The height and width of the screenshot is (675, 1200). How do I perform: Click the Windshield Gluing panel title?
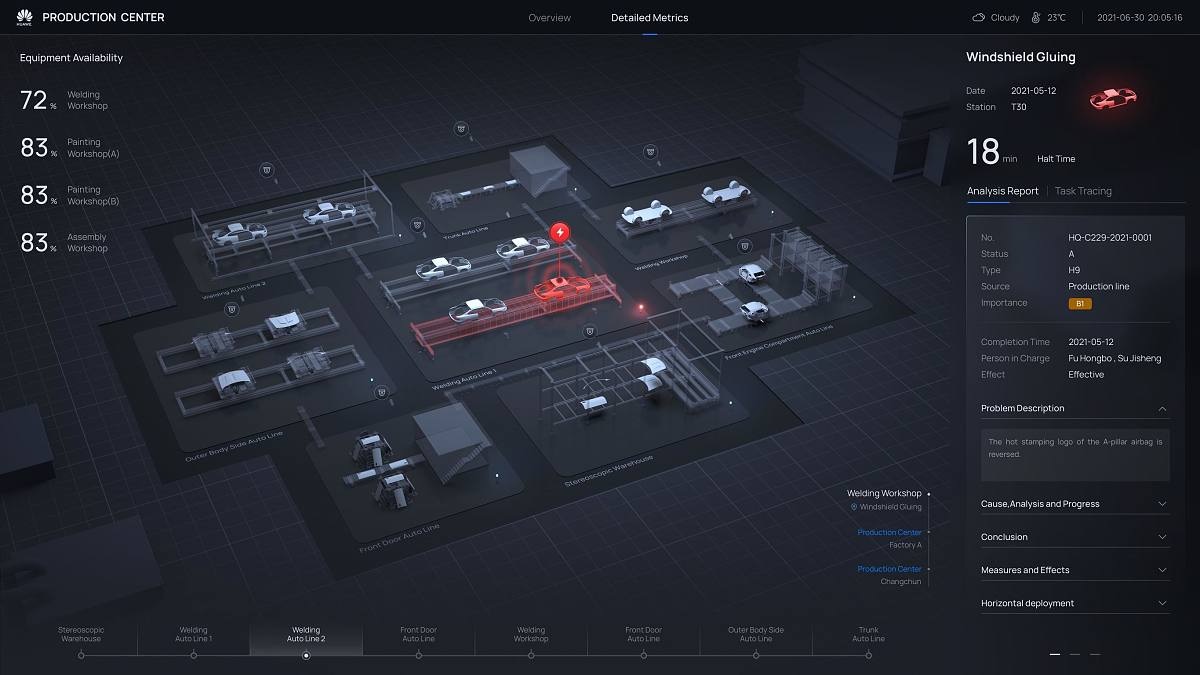pos(1020,57)
